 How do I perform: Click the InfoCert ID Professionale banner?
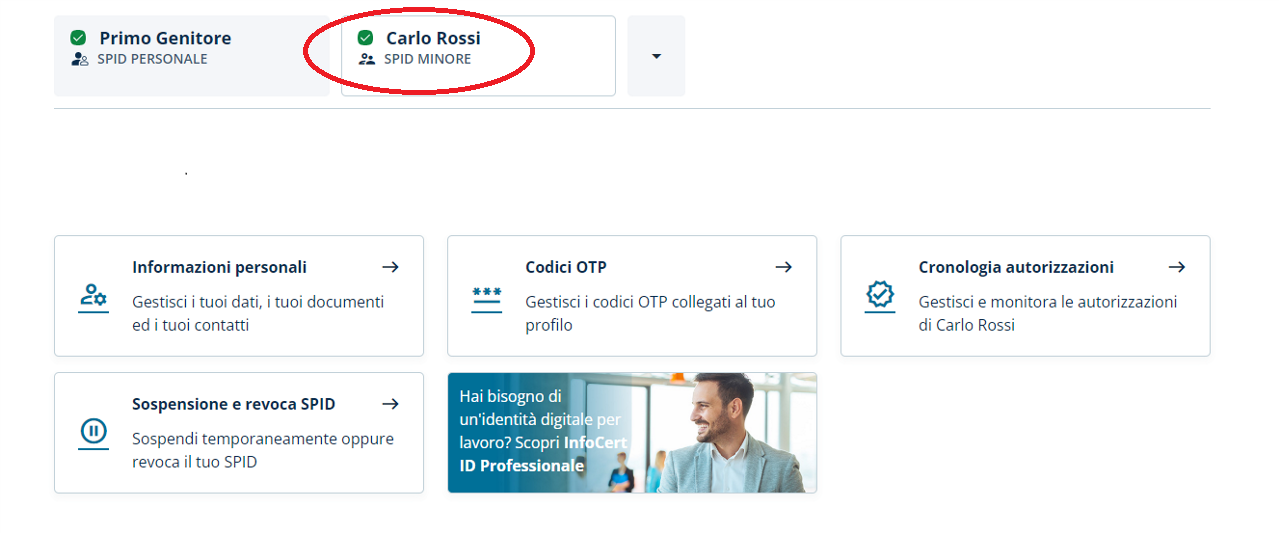(632, 433)
